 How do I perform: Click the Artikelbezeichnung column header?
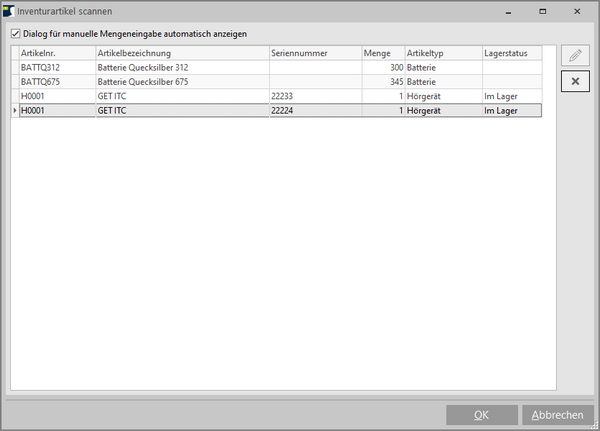click(x=181, y=53)
